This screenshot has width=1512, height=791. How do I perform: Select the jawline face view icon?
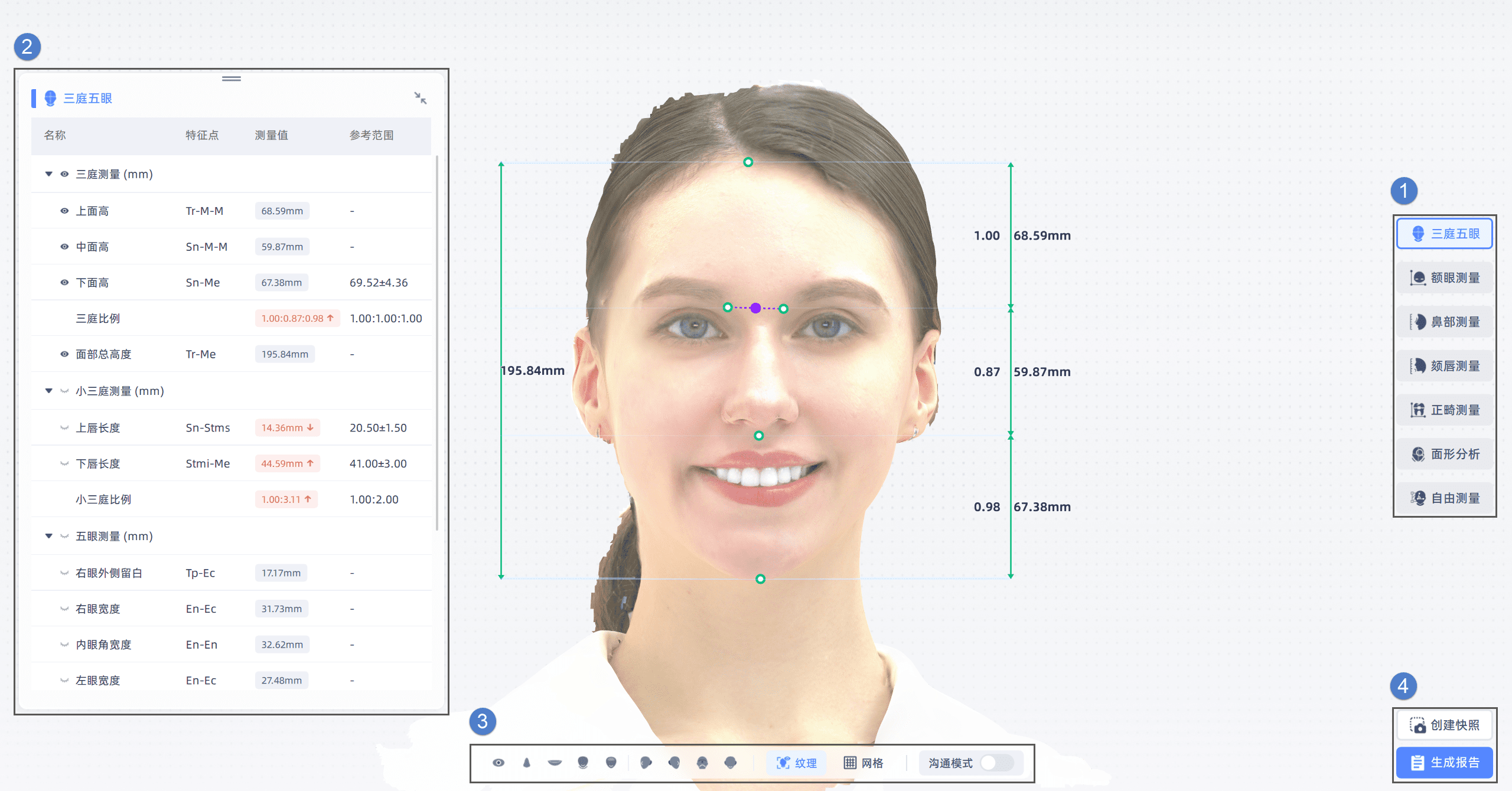(x=583, y=763)
